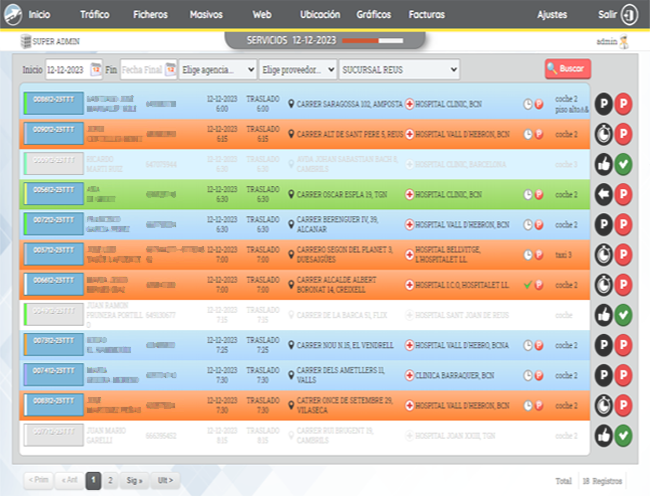This screenshot has height=496, width=650.
Task: Click black P icon for Clinica Barraquer row
Action: click(604, 375)
